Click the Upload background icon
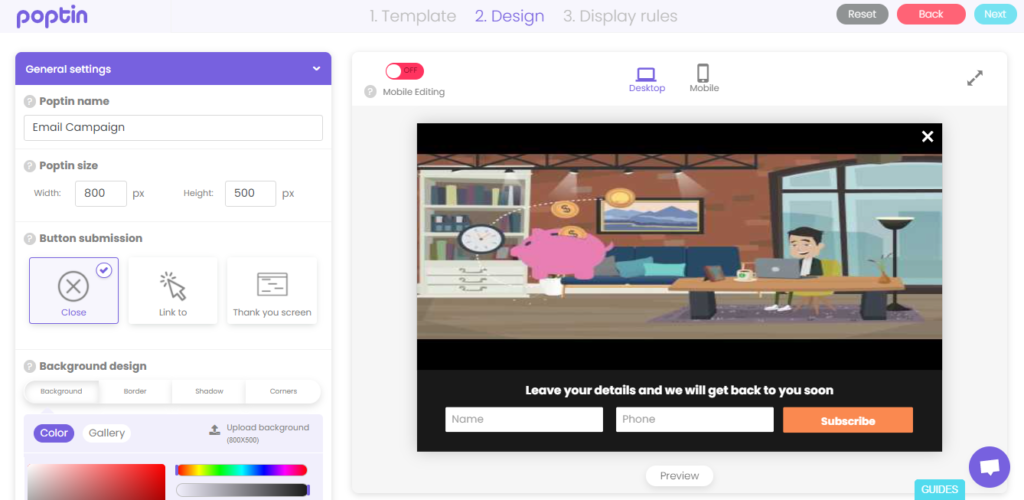This screenshot has width=1024, height=500. [214, 430]
